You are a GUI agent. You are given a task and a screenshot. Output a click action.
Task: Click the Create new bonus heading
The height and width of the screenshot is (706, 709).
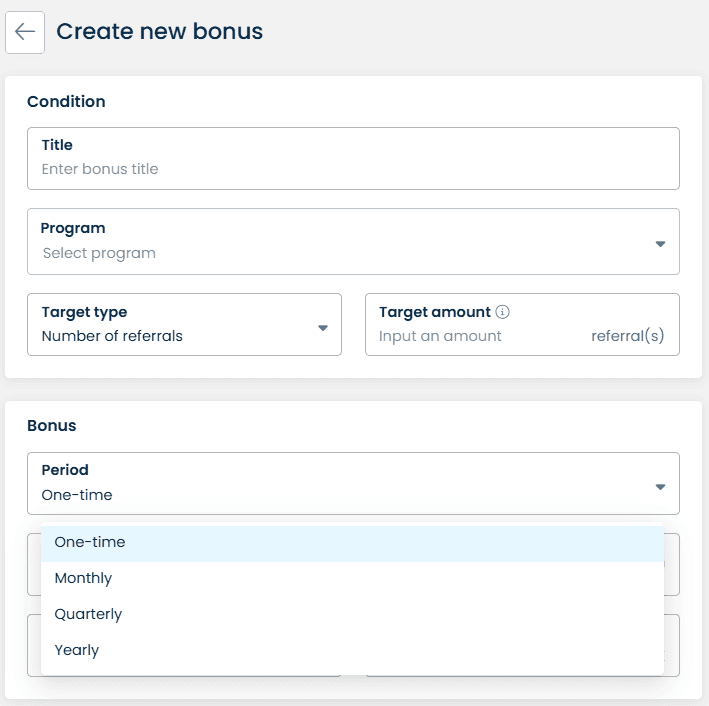(x=160, y=32)
